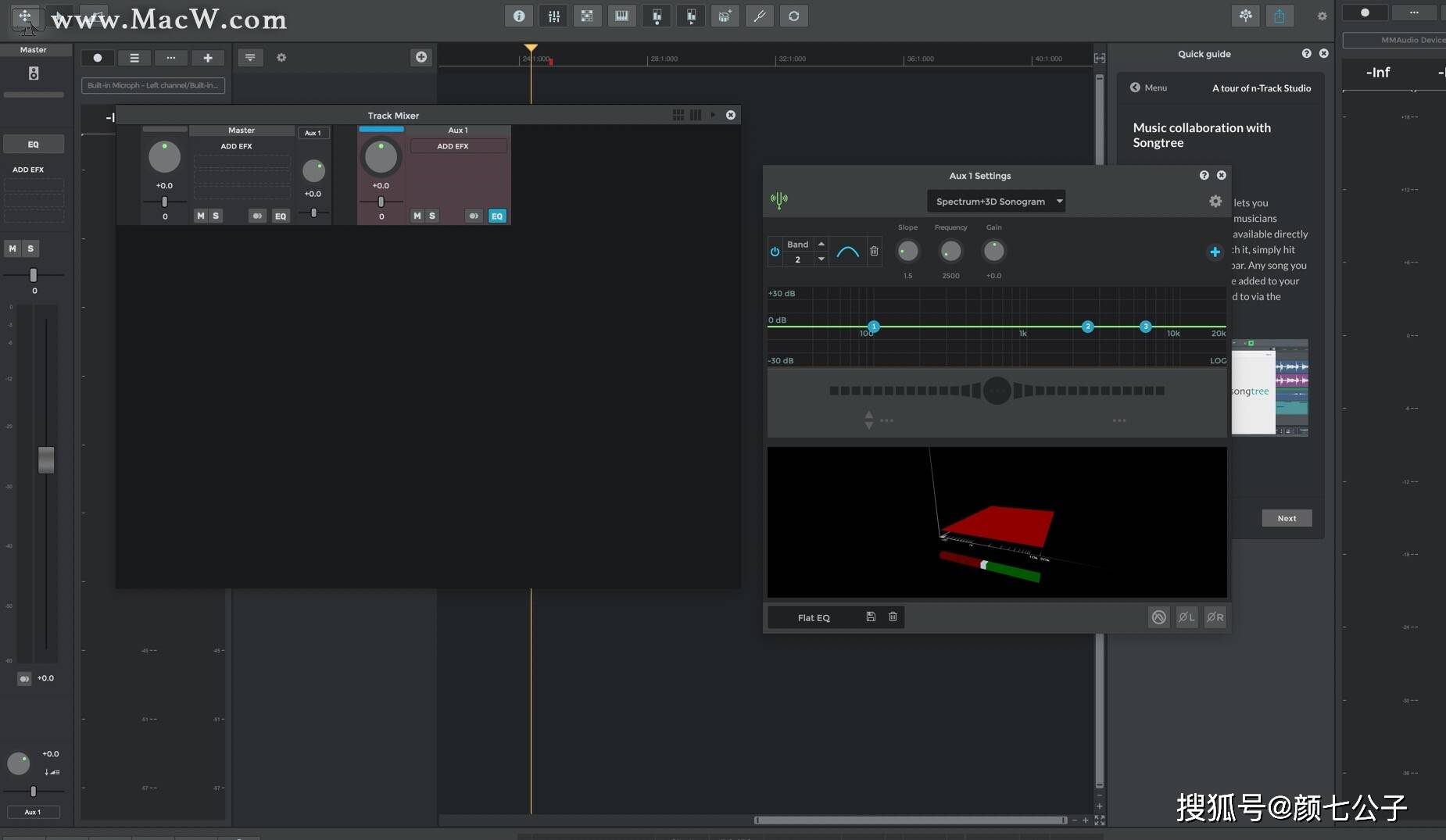
Task: Click the green tuner icon in Aux 1 Settings
Action: pyautogui.click(x=779, y=200)
